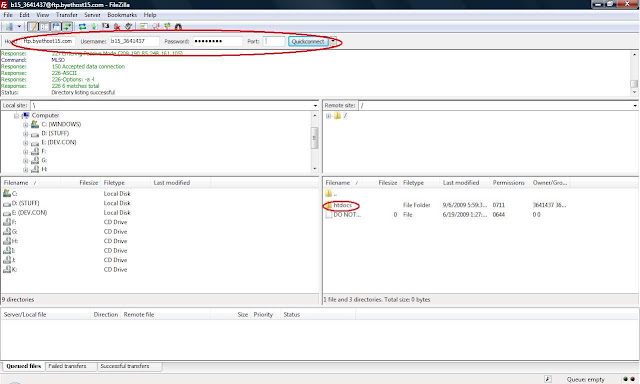Image resolution: width=640 pixels, height=384 pixels.
Task: Expand the D: (STUFF) tree node
Action: click(x=25, y=134)
